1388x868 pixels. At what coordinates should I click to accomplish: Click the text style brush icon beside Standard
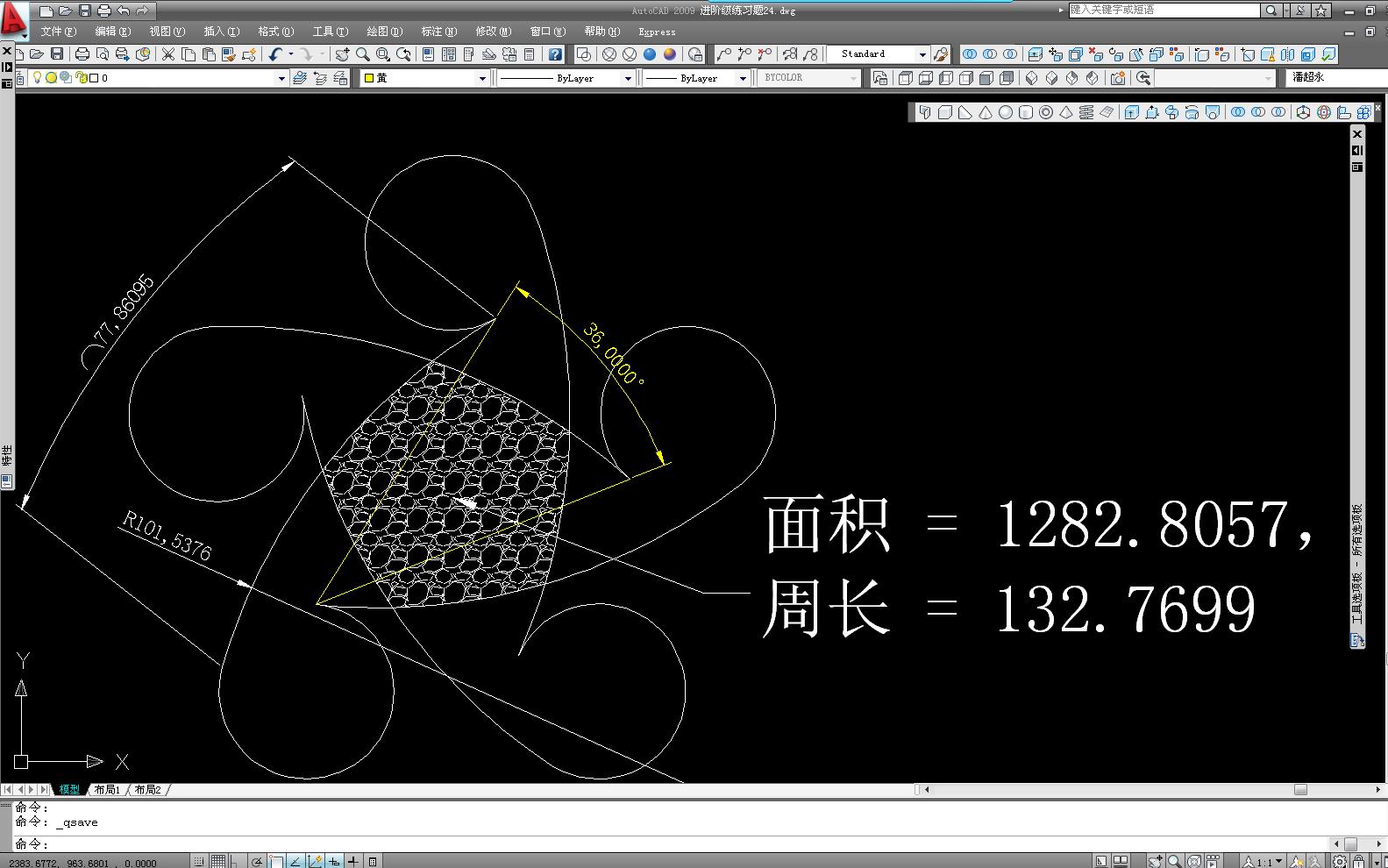click(941, 54)
